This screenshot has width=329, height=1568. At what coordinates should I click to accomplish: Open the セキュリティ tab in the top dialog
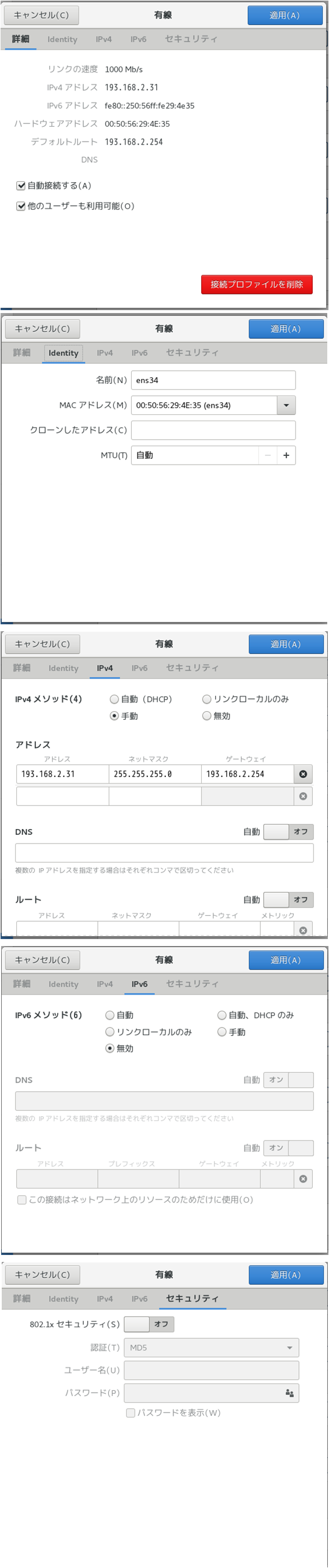click(191, 39)
